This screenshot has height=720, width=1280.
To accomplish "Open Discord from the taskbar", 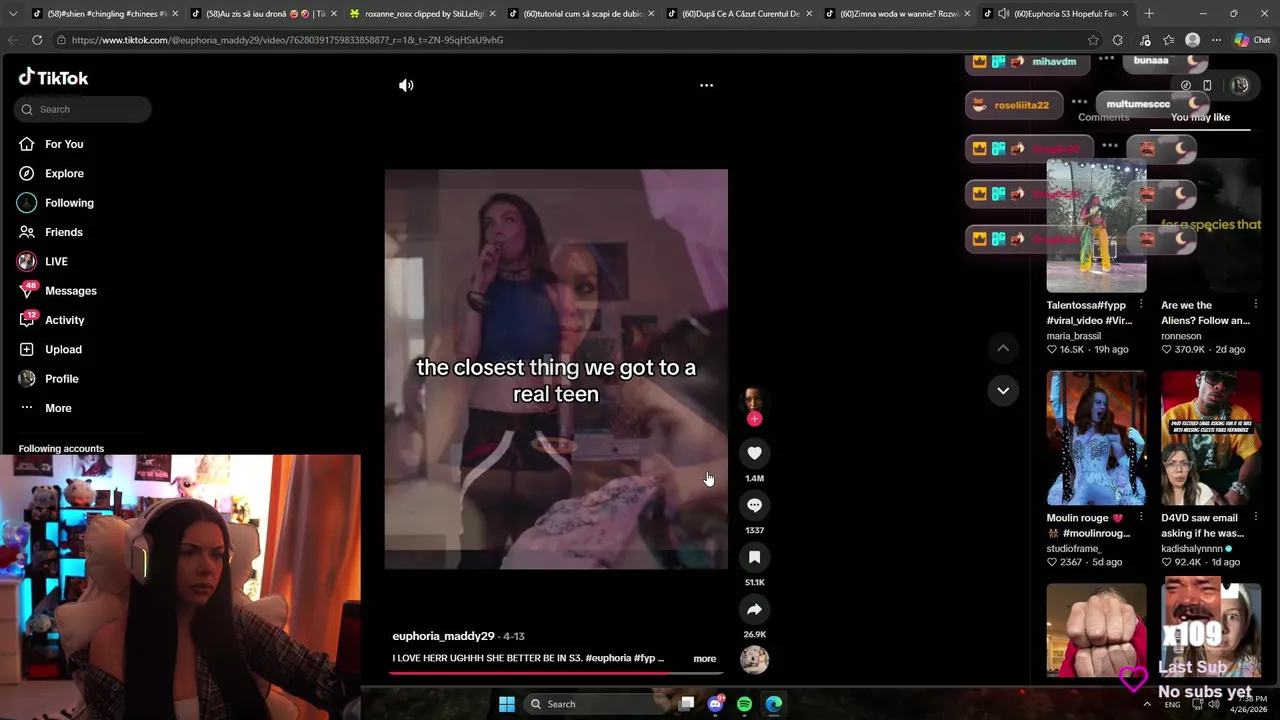I will (715, 704).
